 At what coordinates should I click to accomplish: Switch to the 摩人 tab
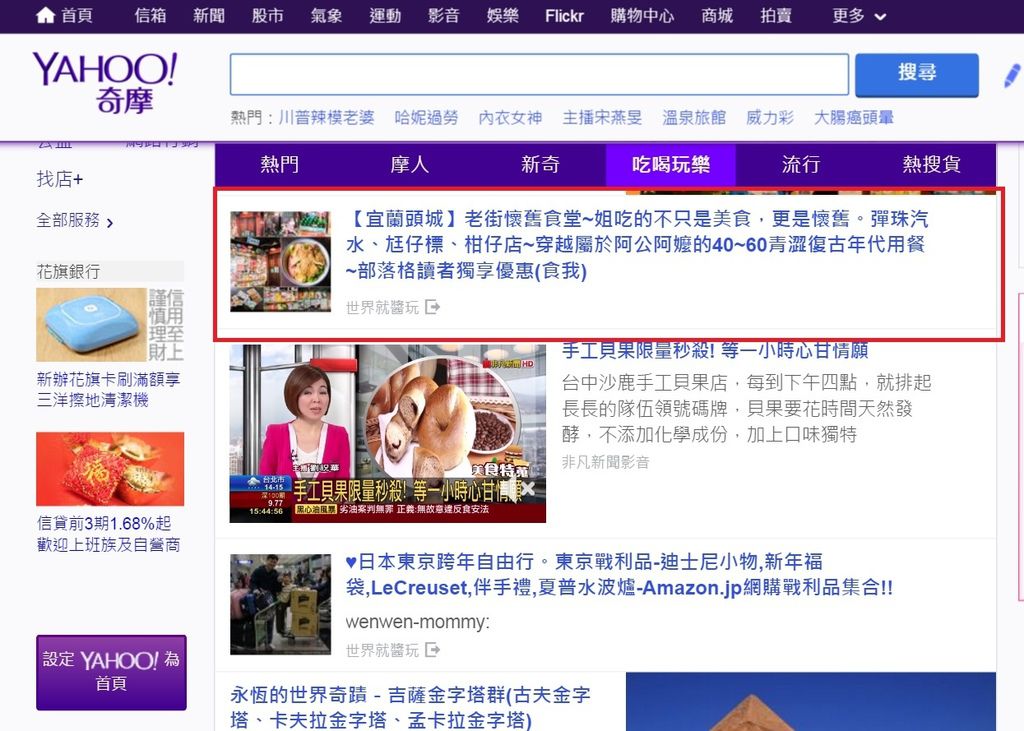click(410, 164)
